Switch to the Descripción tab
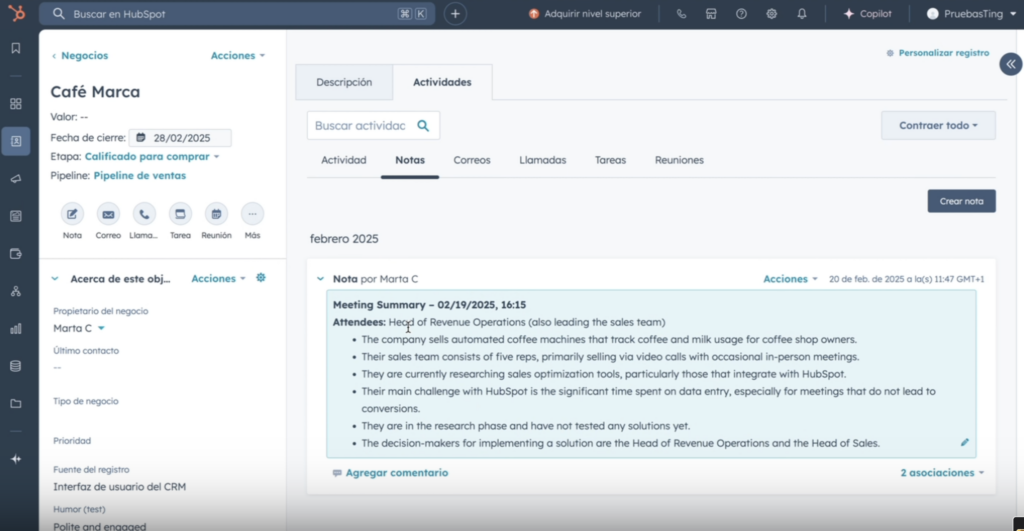 344,82
